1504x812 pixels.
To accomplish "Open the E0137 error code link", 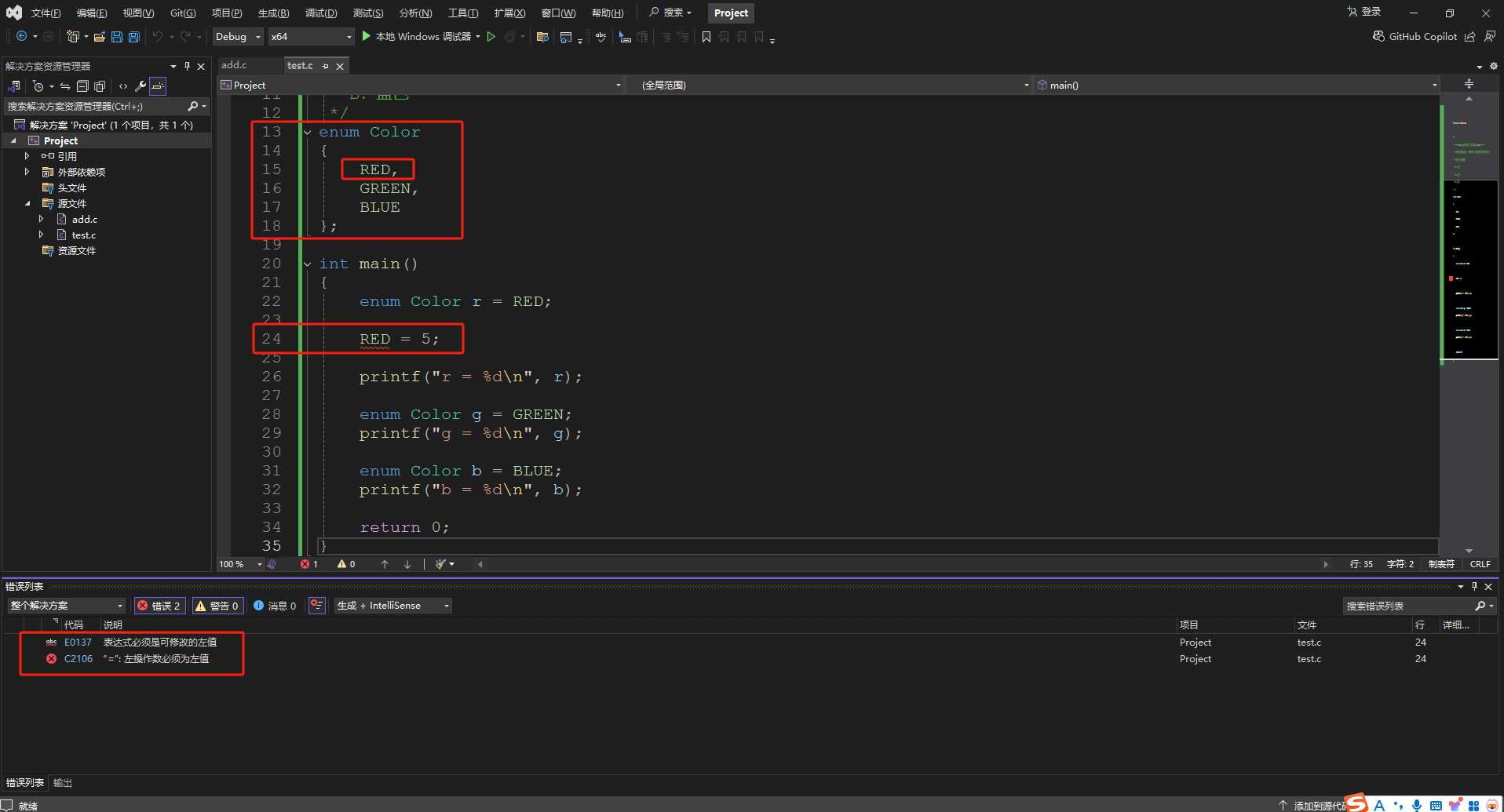I will 78,642.
